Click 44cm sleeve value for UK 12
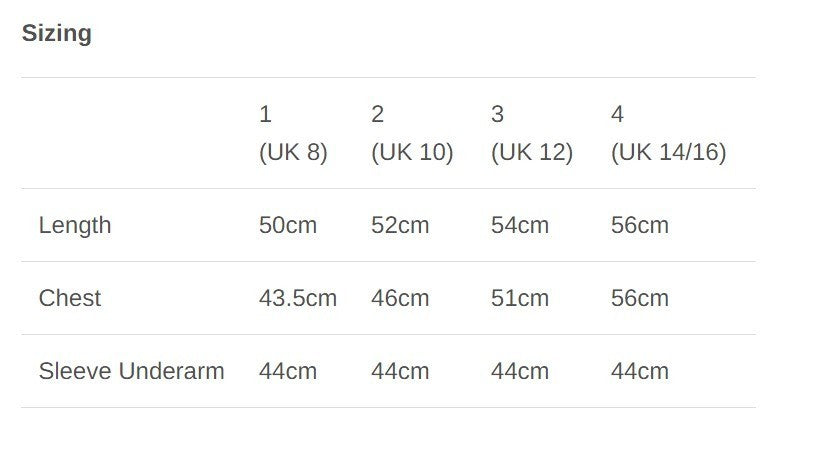This screenshot has height=464, width=816. pyautogui.click(x=520, y=371)
